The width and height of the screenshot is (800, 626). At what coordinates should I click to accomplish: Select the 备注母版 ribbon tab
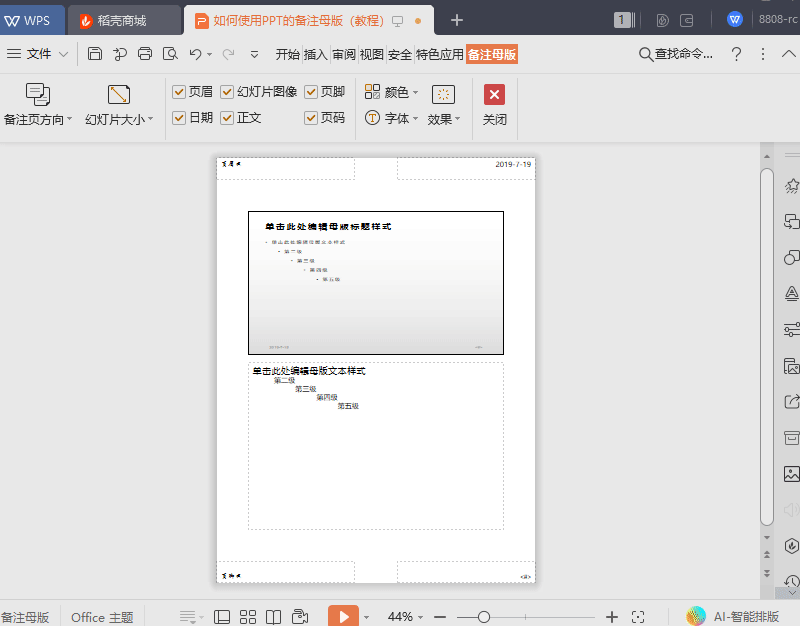point(492,54)
